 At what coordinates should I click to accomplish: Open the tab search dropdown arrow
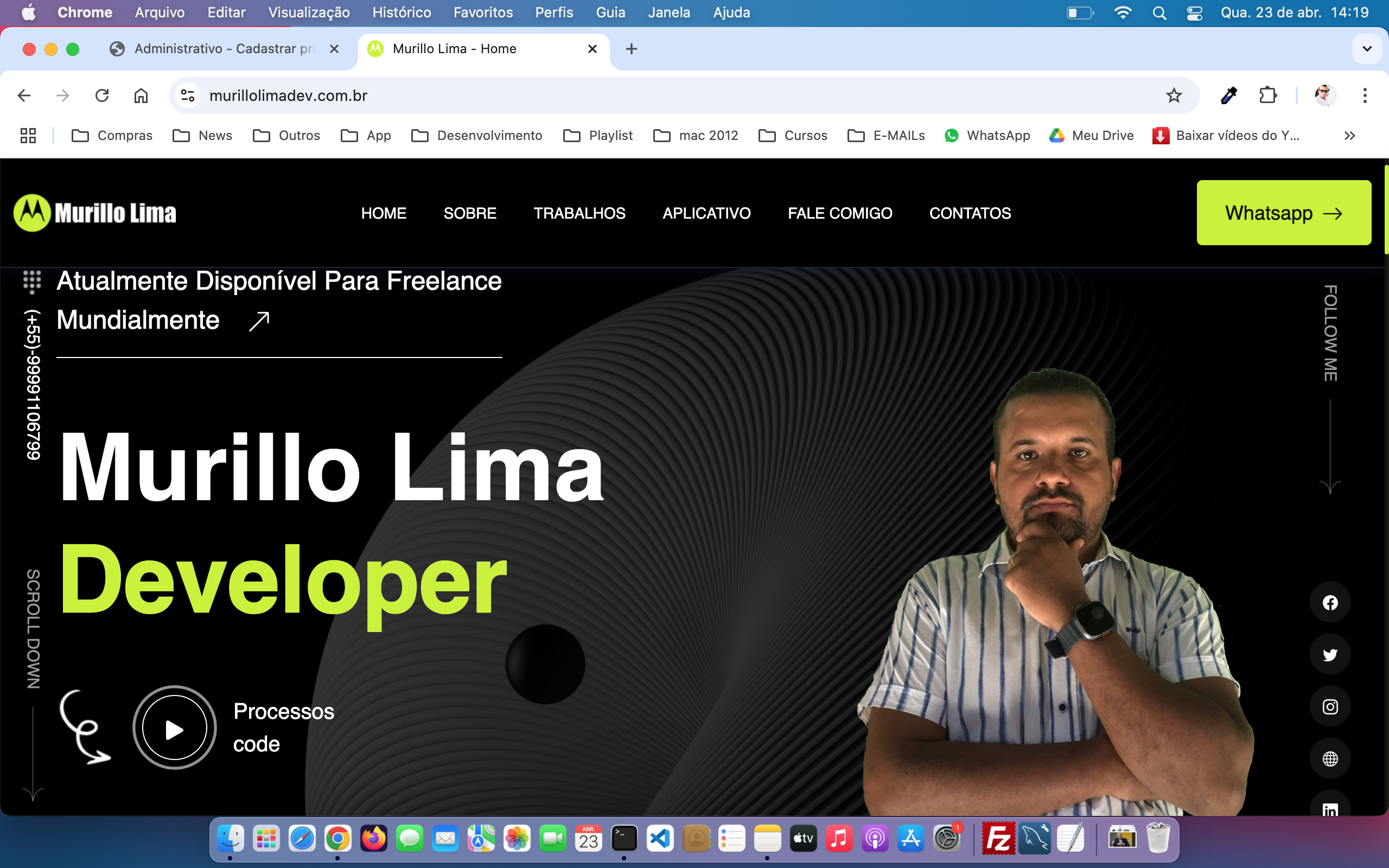coord(1367,49)
